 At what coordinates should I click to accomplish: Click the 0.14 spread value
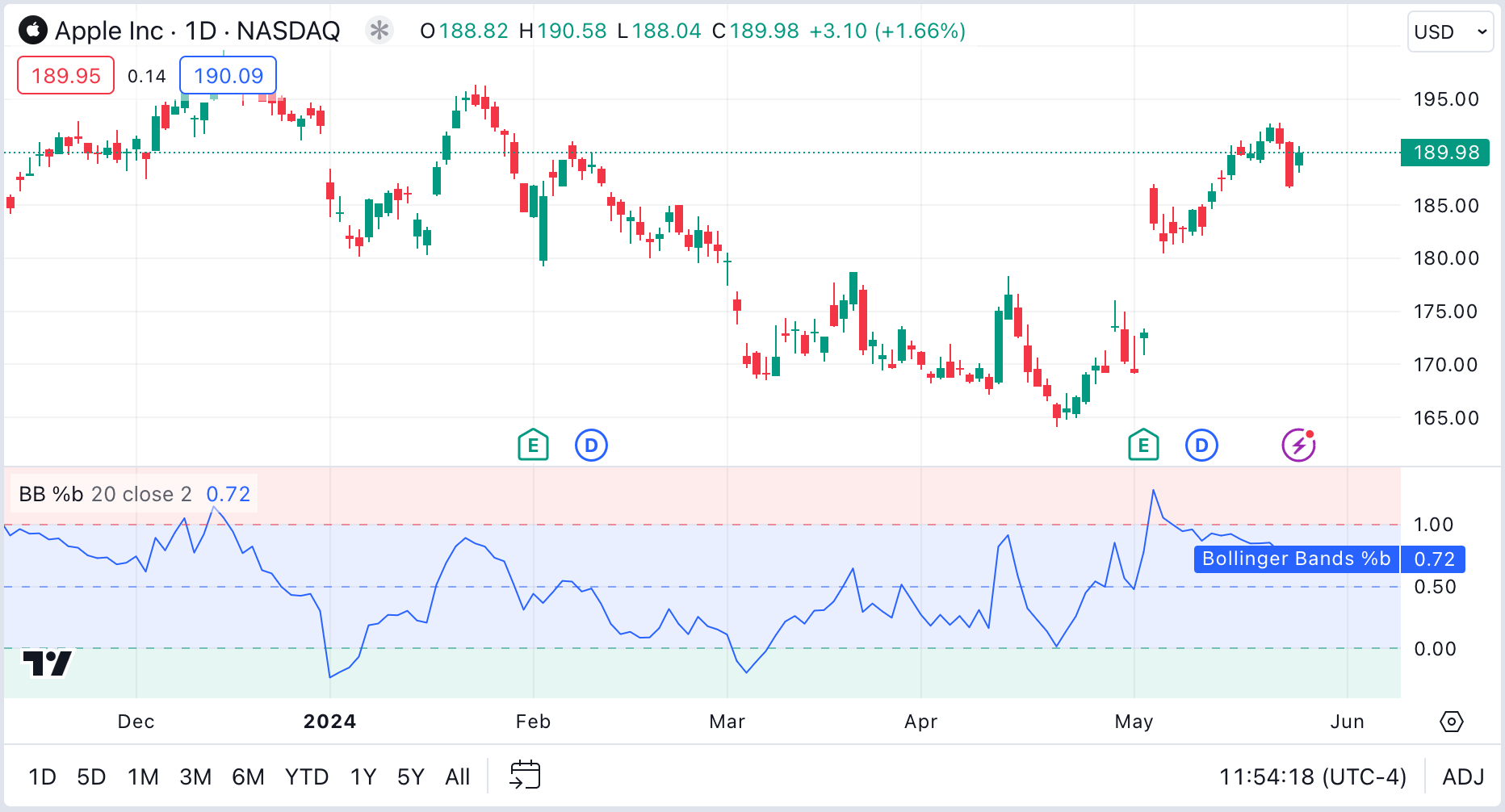tap(147, 76)
